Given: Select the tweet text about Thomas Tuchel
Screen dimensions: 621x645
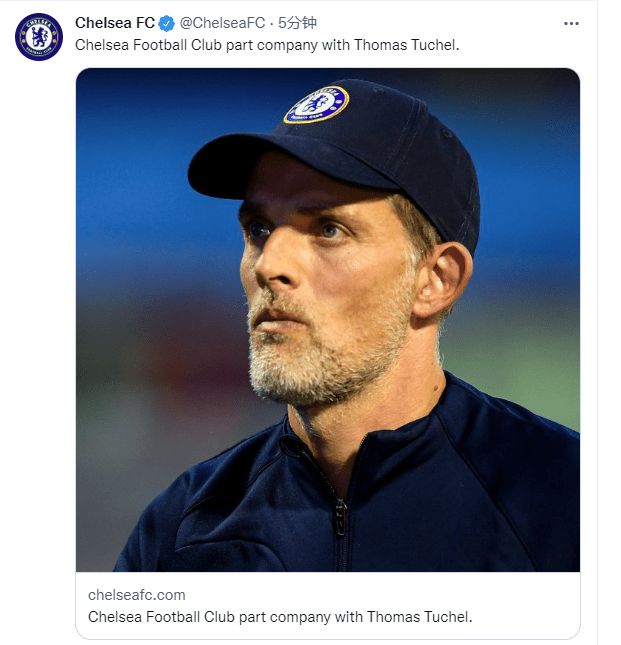Looking at the screenshot, I should [267, 46].
